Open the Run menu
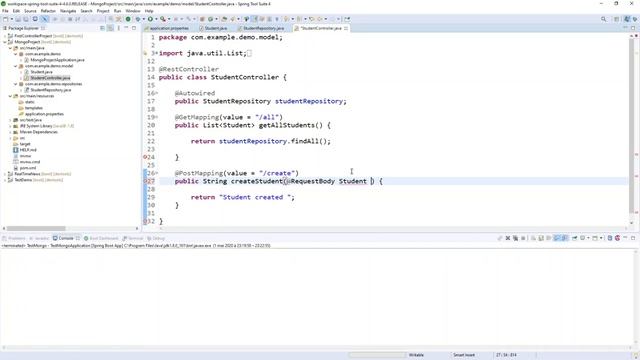Screen dimensions: 640x360 (118, 11)
